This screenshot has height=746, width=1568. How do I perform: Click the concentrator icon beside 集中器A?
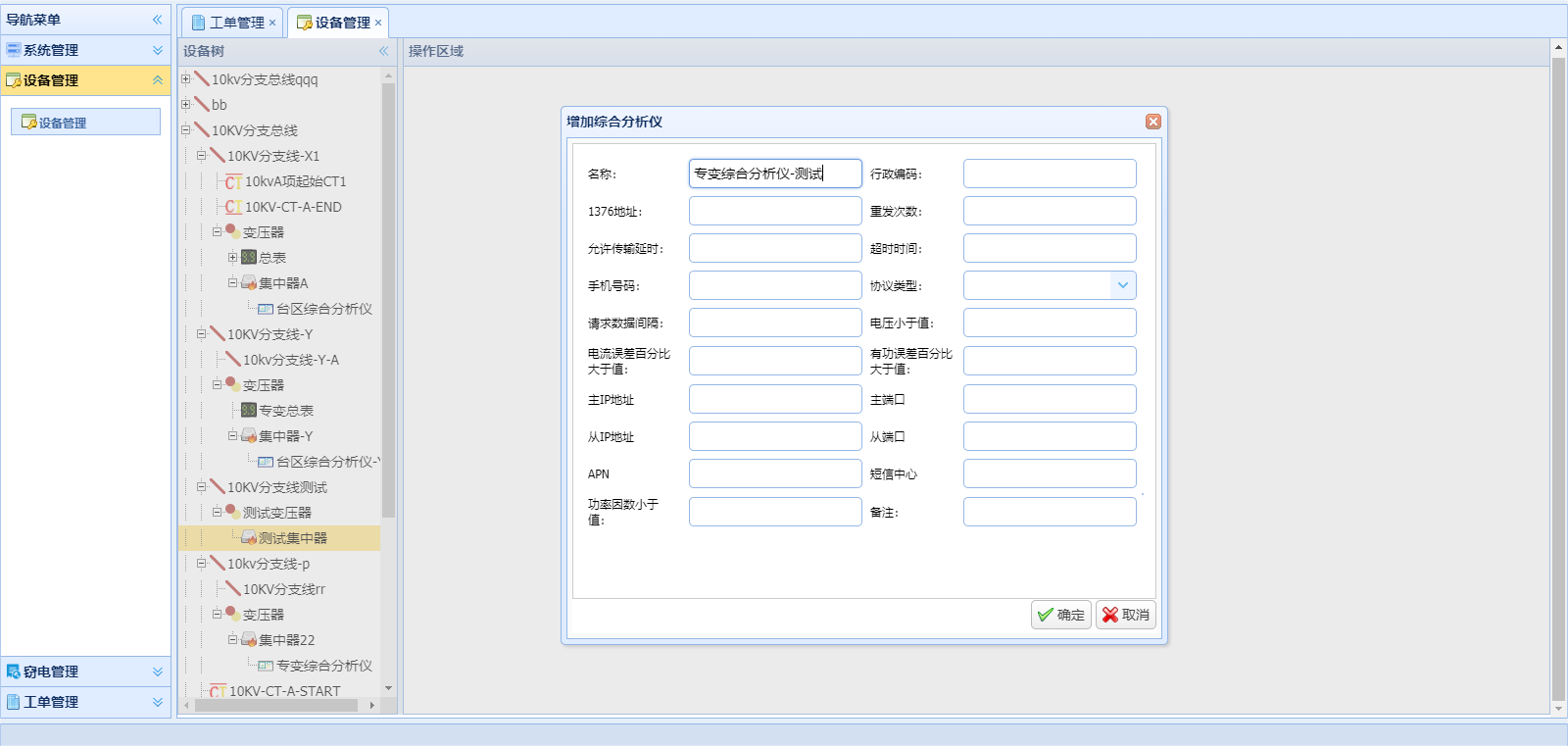pos(249,282)
